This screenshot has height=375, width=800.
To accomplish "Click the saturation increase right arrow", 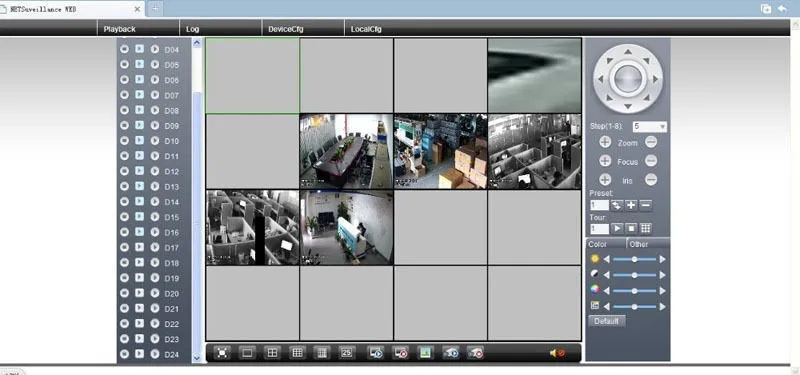I will (x=662, y=291).
